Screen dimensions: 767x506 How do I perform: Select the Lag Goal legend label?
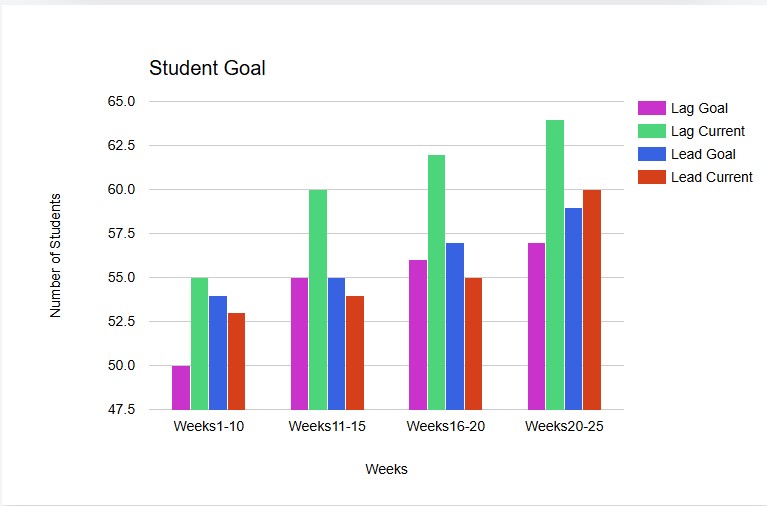click(699, 108)
